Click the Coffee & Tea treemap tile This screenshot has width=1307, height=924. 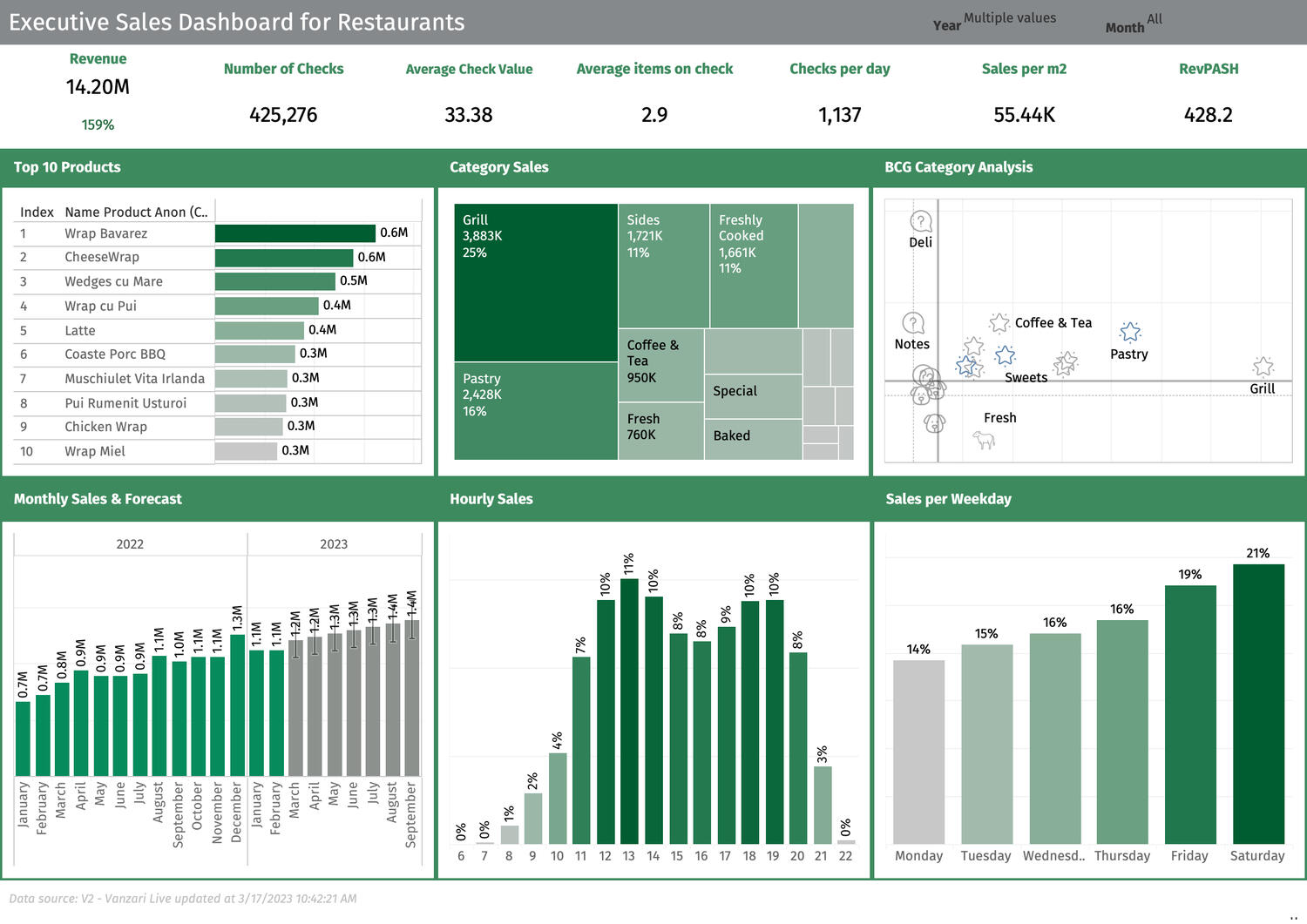(x=660, y=364)
